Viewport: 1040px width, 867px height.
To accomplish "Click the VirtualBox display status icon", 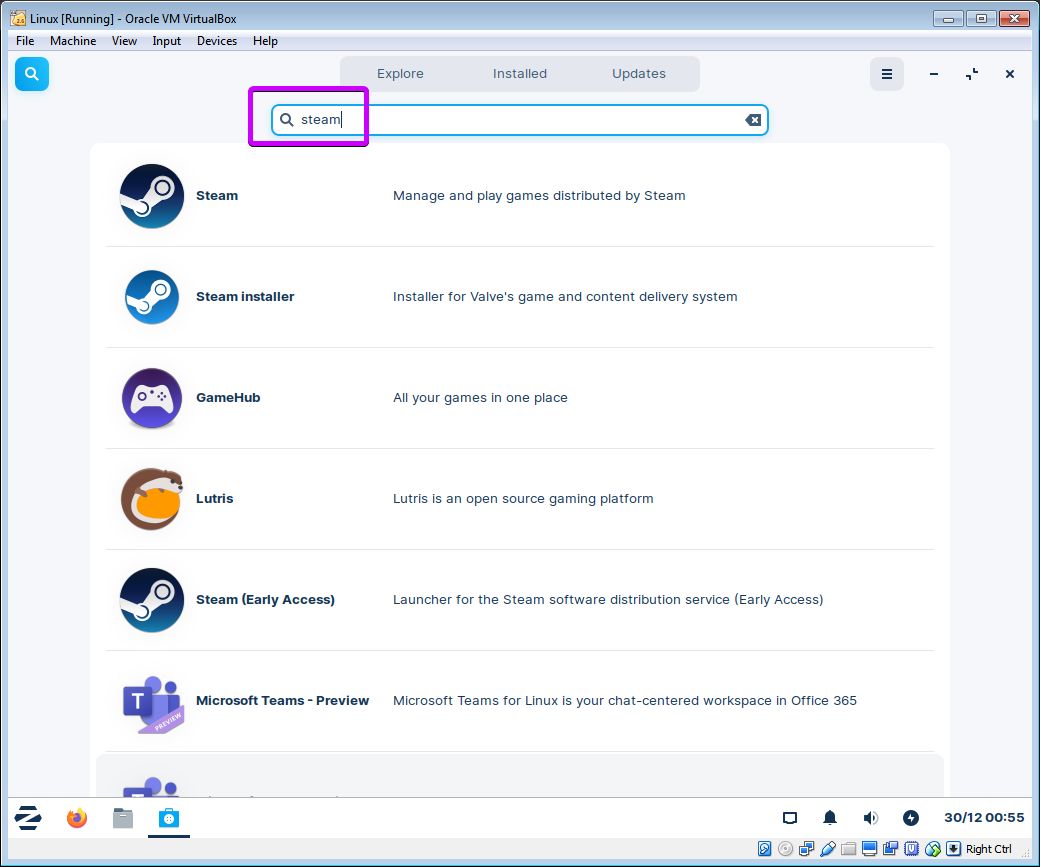I will 870,848.
